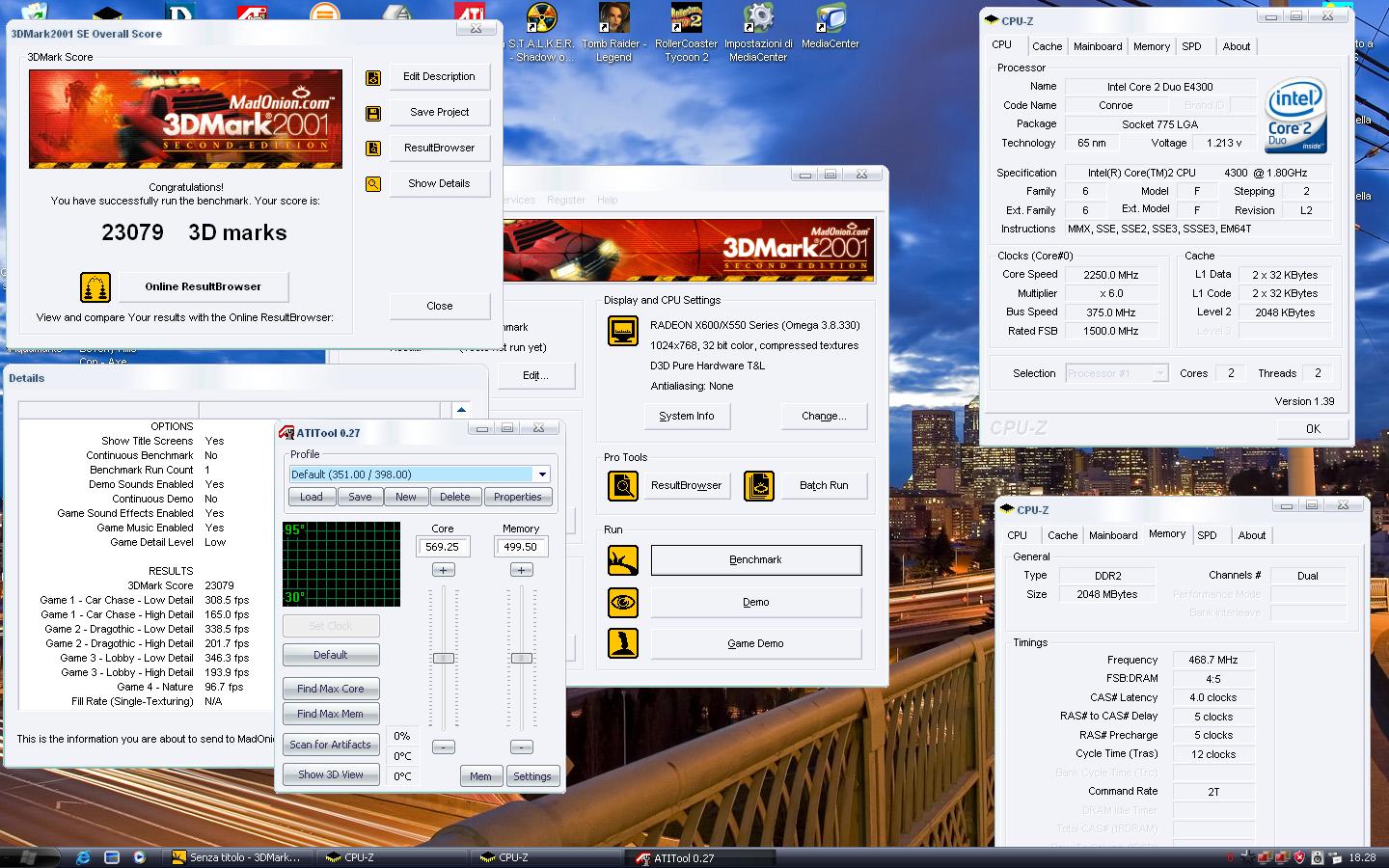Launch Internet Explorer from the quick launch
1389x868 pixels.
point(83,856)
